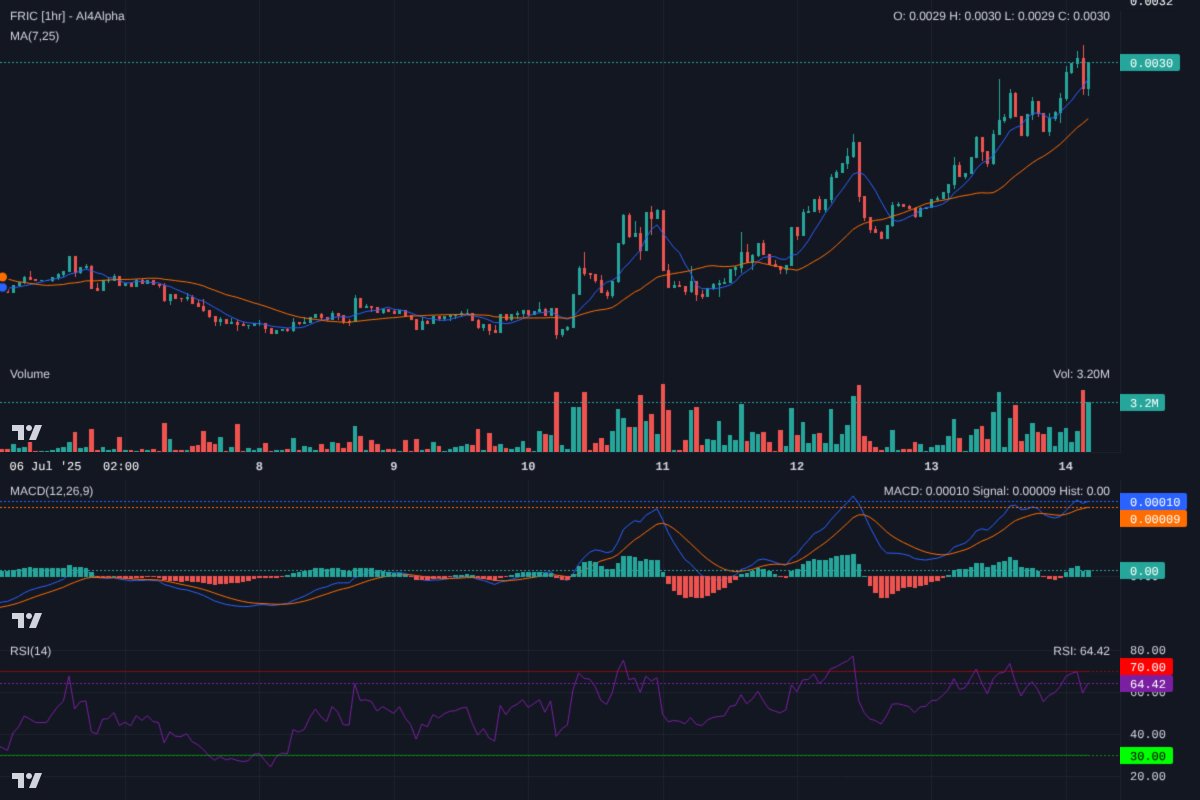The height and width of the screenshot is (800, 1200).
Task: Click the green 3.2M volume axis tag
Action: click(x=1144, y=403)
